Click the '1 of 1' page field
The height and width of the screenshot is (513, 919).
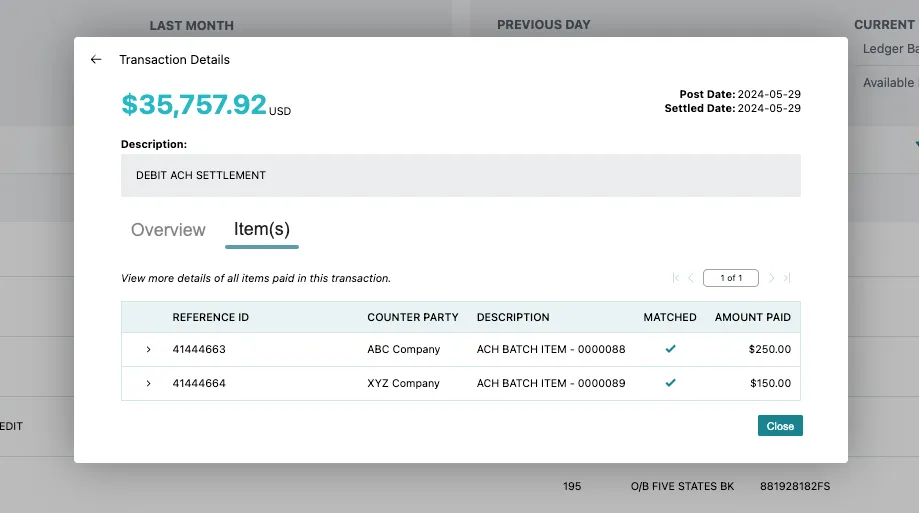[731, 278]
